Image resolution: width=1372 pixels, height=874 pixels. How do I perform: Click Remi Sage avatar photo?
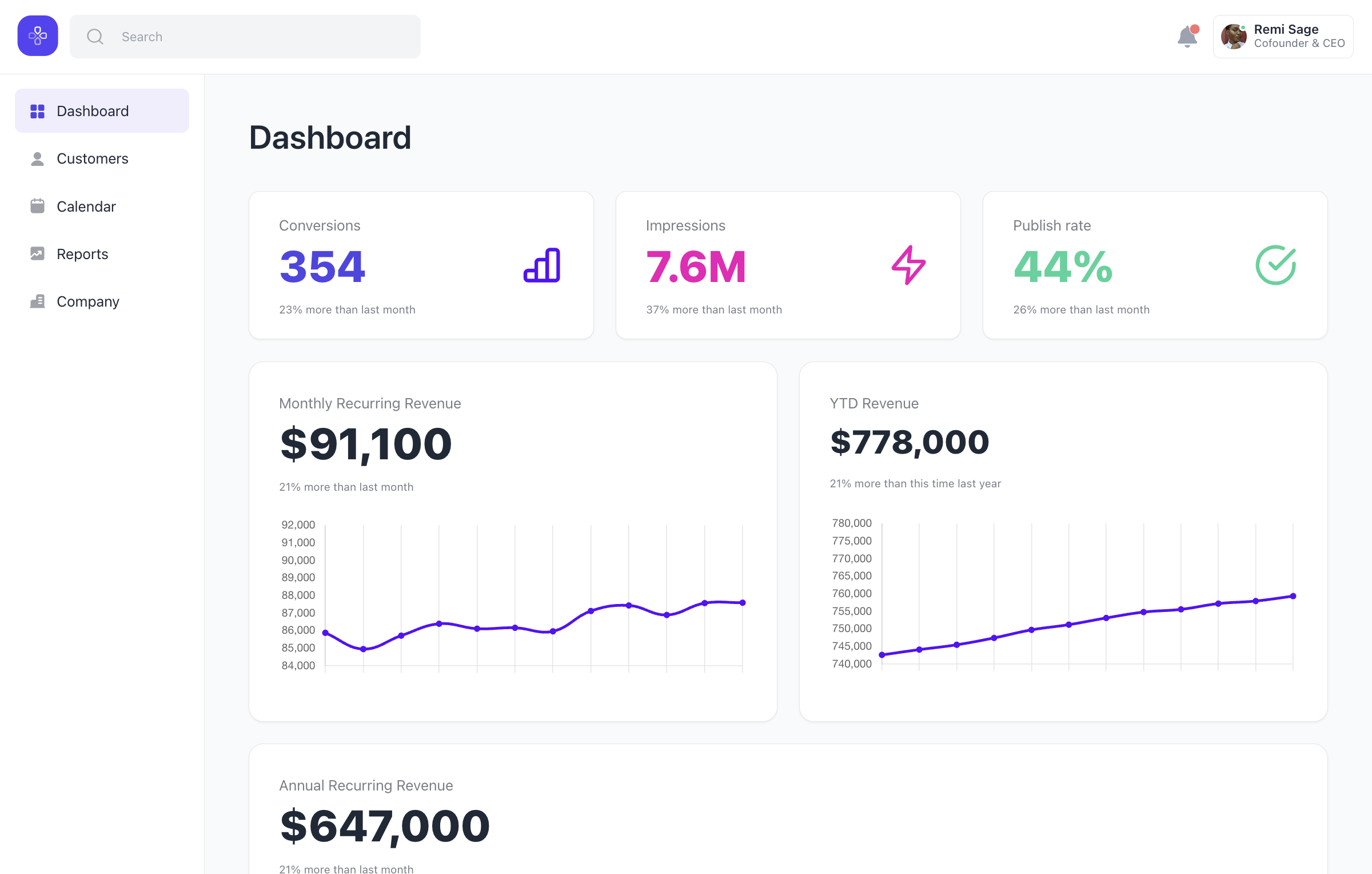tap(1234, 37)
